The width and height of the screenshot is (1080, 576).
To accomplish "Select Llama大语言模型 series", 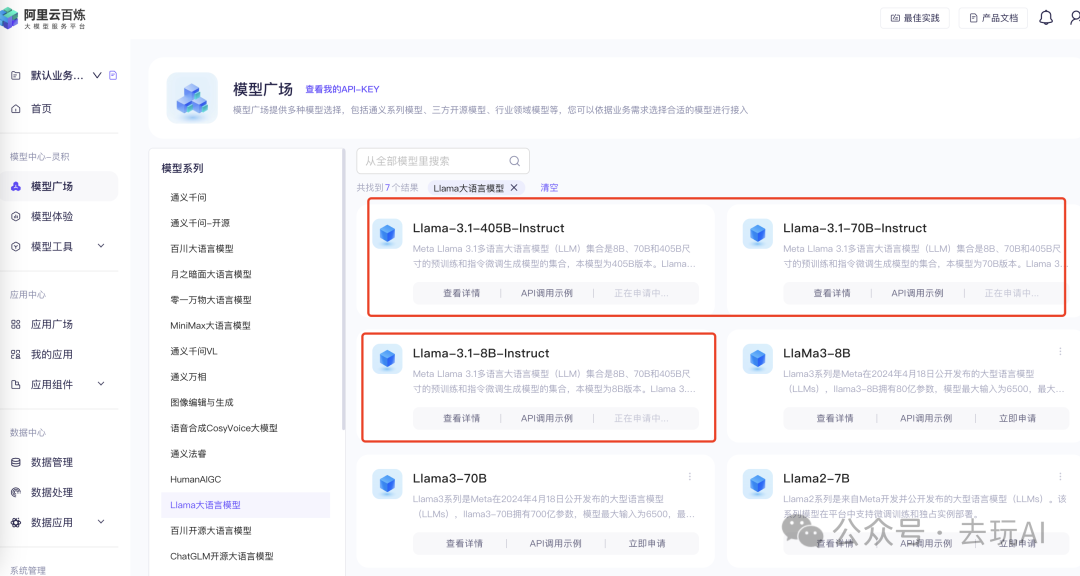I will 245,505.
